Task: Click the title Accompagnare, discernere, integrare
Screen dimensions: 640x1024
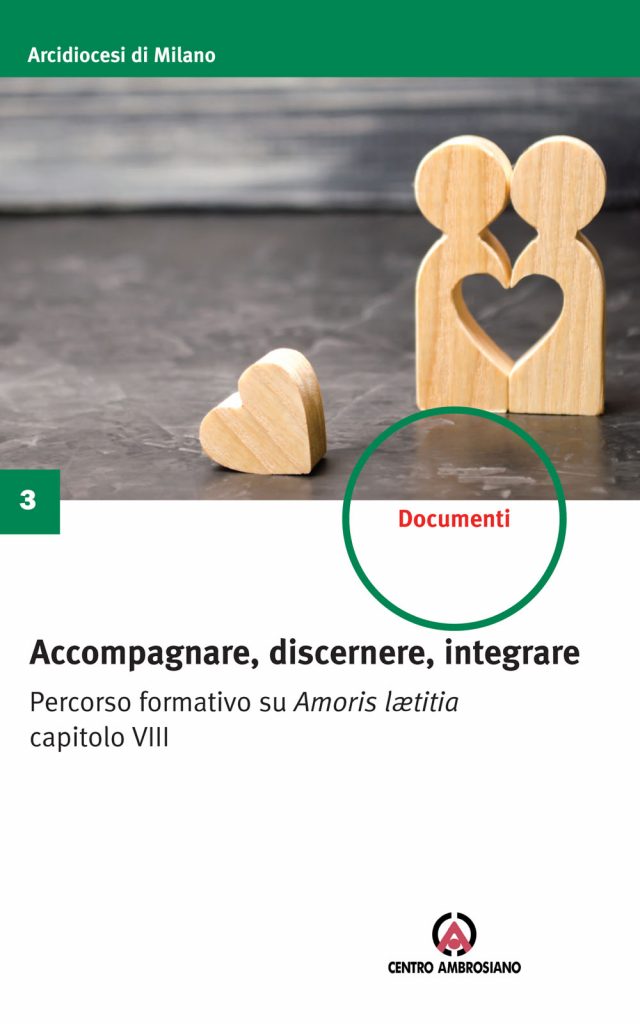Action: pyautogui.click(x=304, y=652)
